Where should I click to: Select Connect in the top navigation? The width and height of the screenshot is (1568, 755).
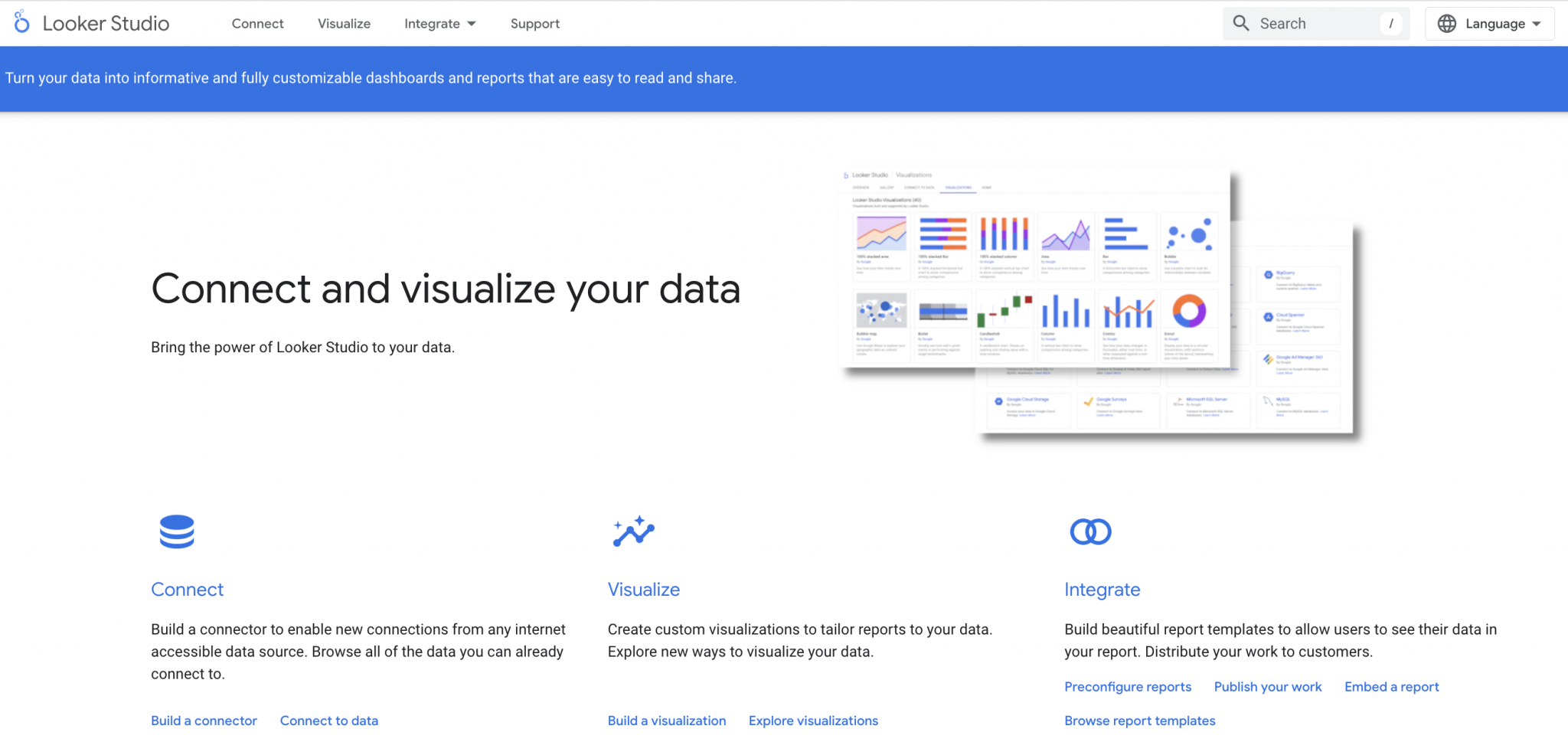(x=257, y=23)
